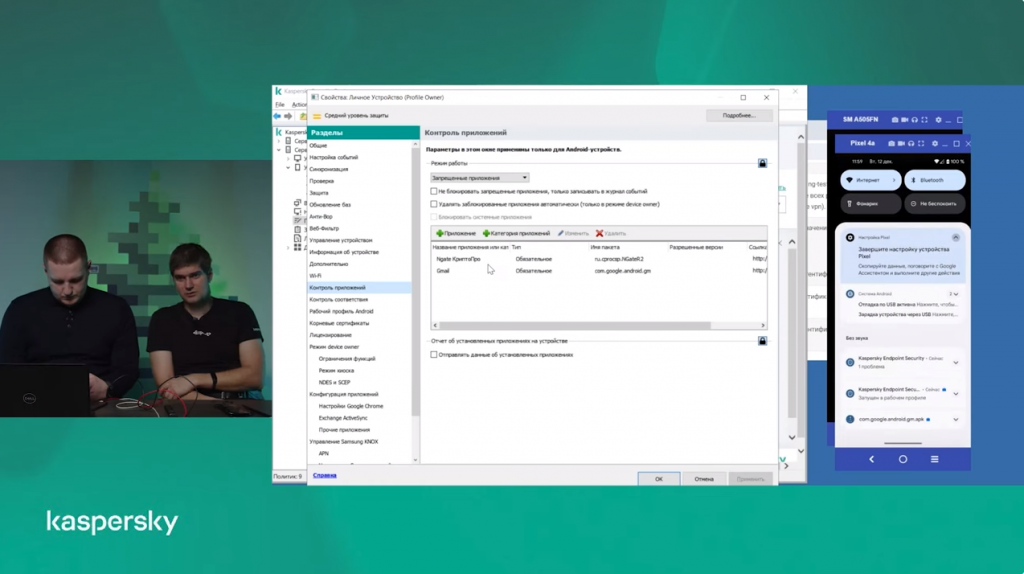Enable Не блокировать запрещенные приложения checkbox
The width and height of the screenshot is (1024, 574).
(434, 191)
